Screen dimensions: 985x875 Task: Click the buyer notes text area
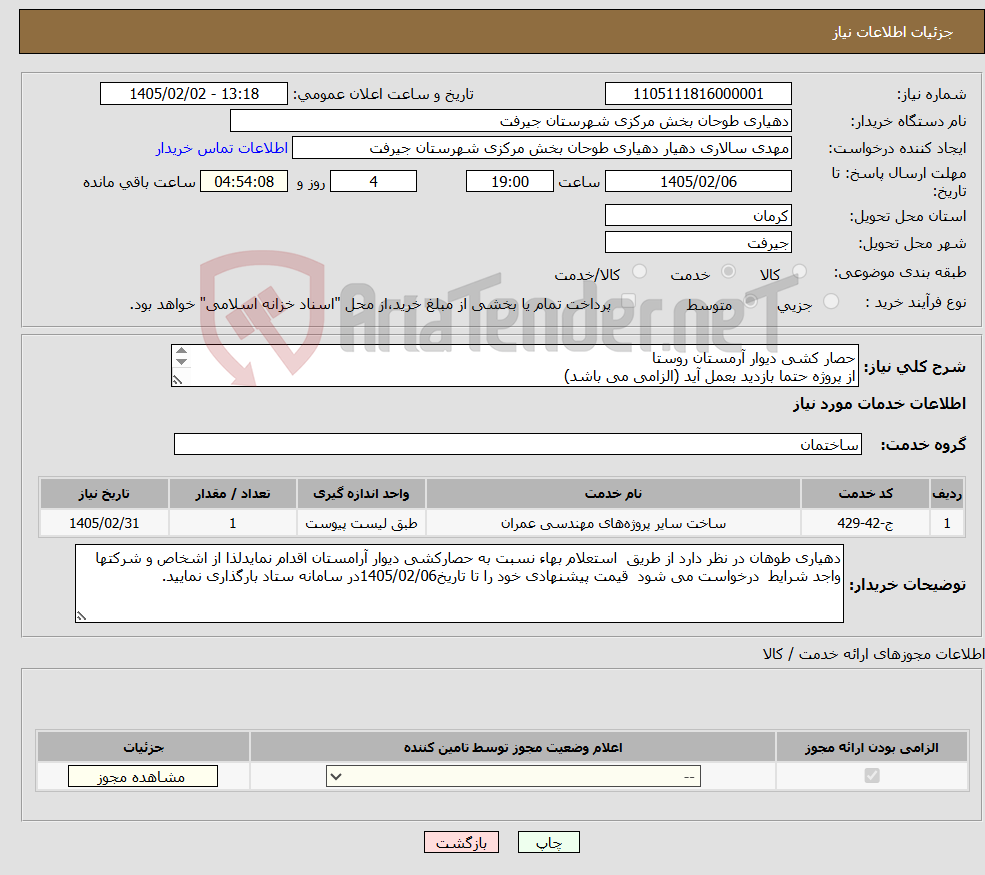click(459, 584)
